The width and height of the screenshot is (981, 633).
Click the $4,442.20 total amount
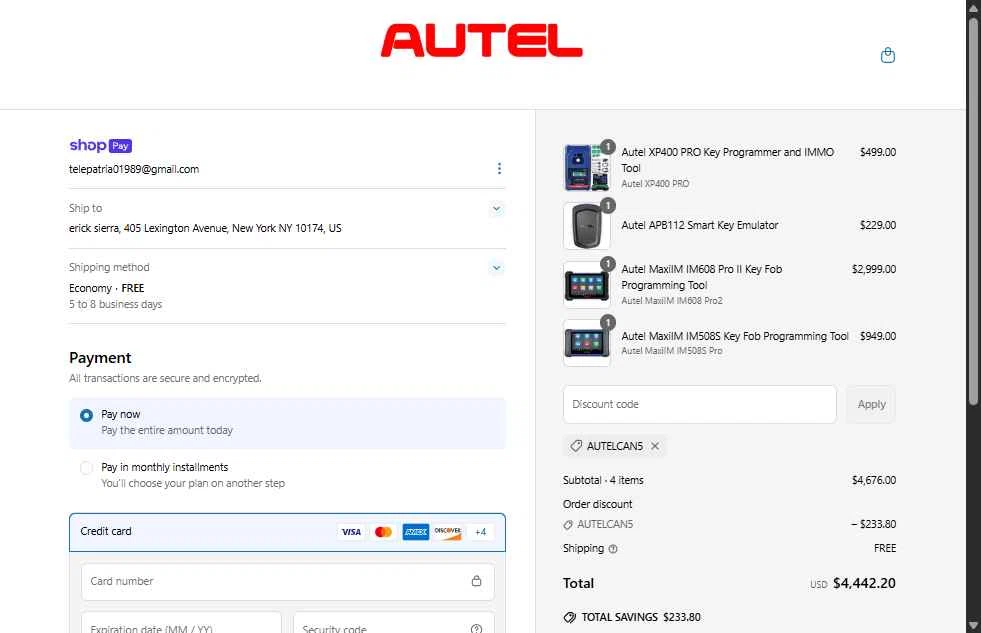pos(864,584)
